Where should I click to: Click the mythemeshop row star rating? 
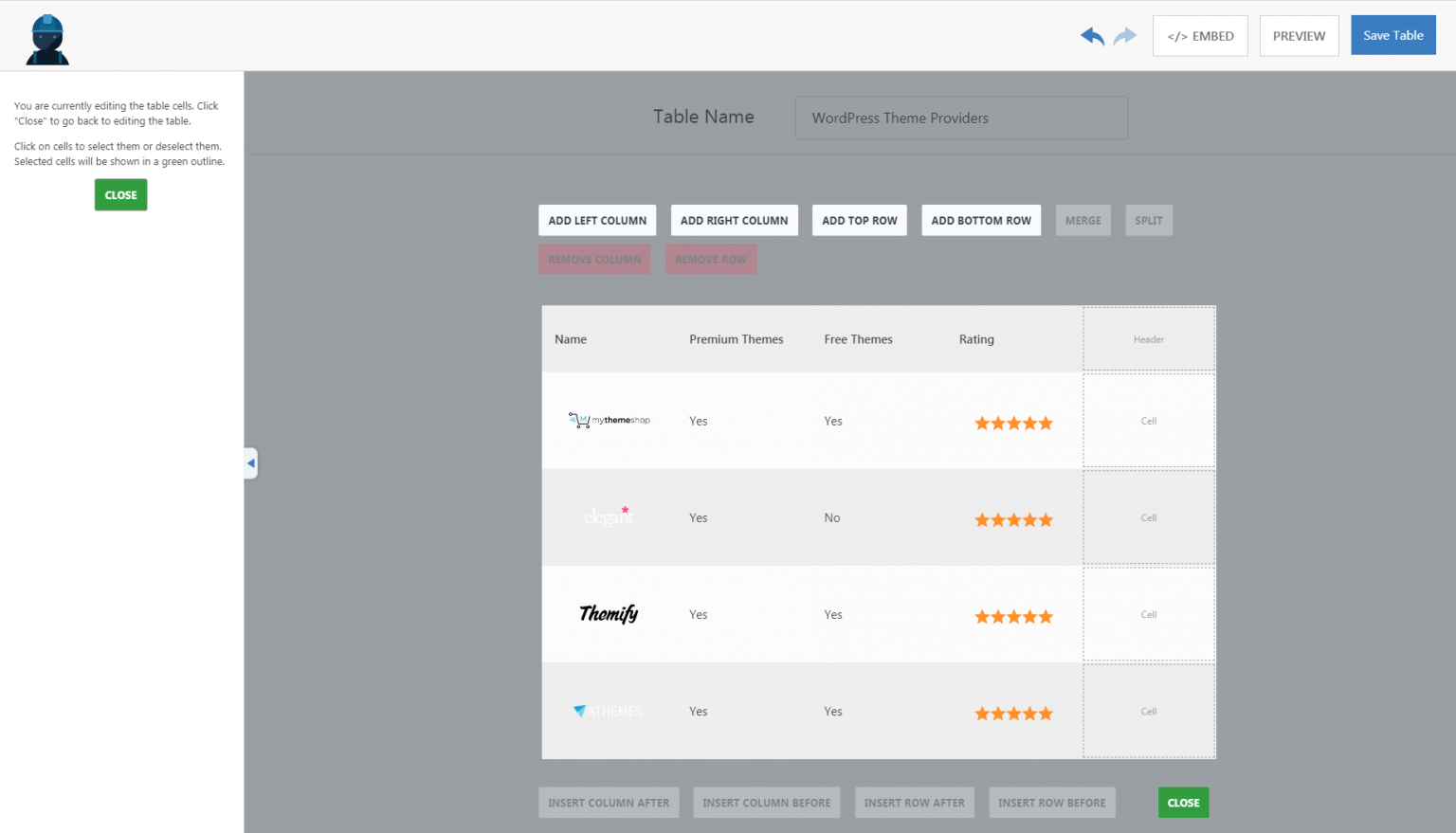[x=1013, y=423]
